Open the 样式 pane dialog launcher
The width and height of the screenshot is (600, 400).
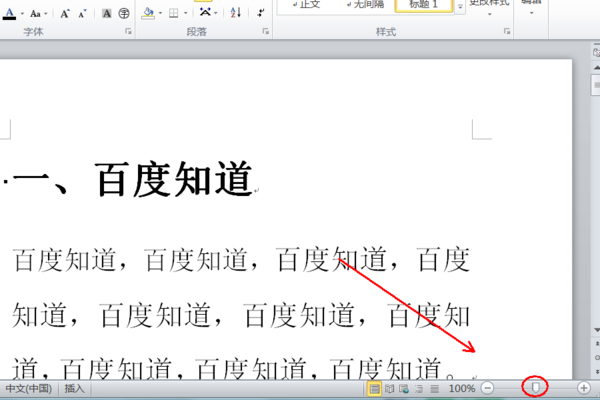(507, 31)
